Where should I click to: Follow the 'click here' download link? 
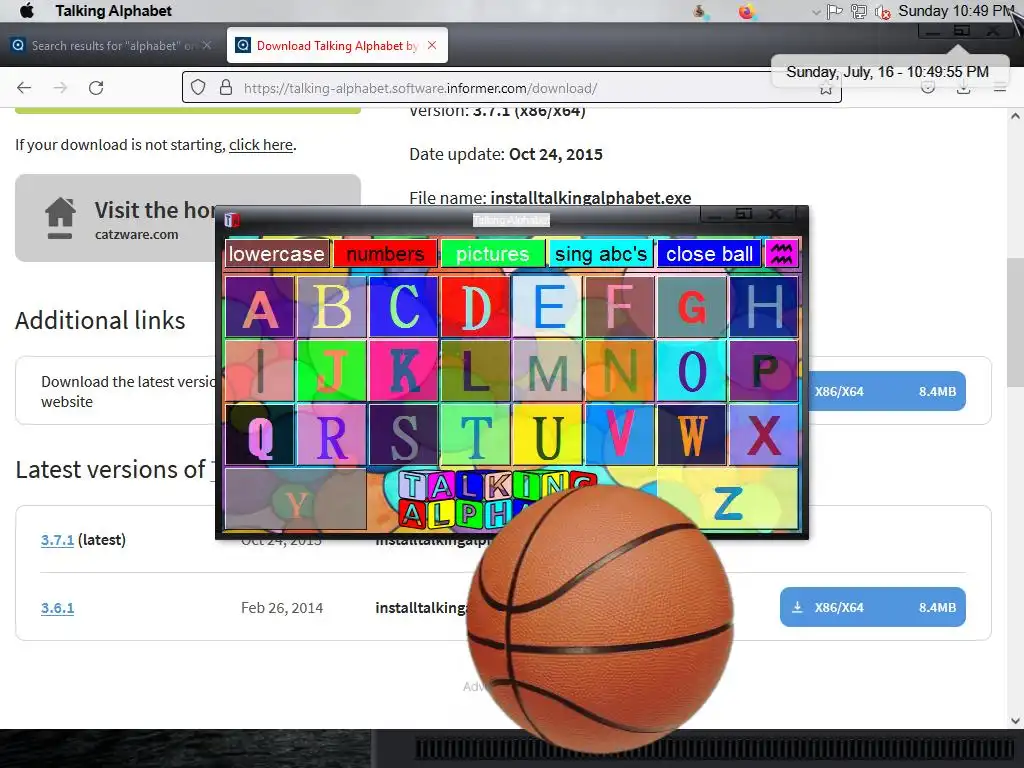[261, 145]
